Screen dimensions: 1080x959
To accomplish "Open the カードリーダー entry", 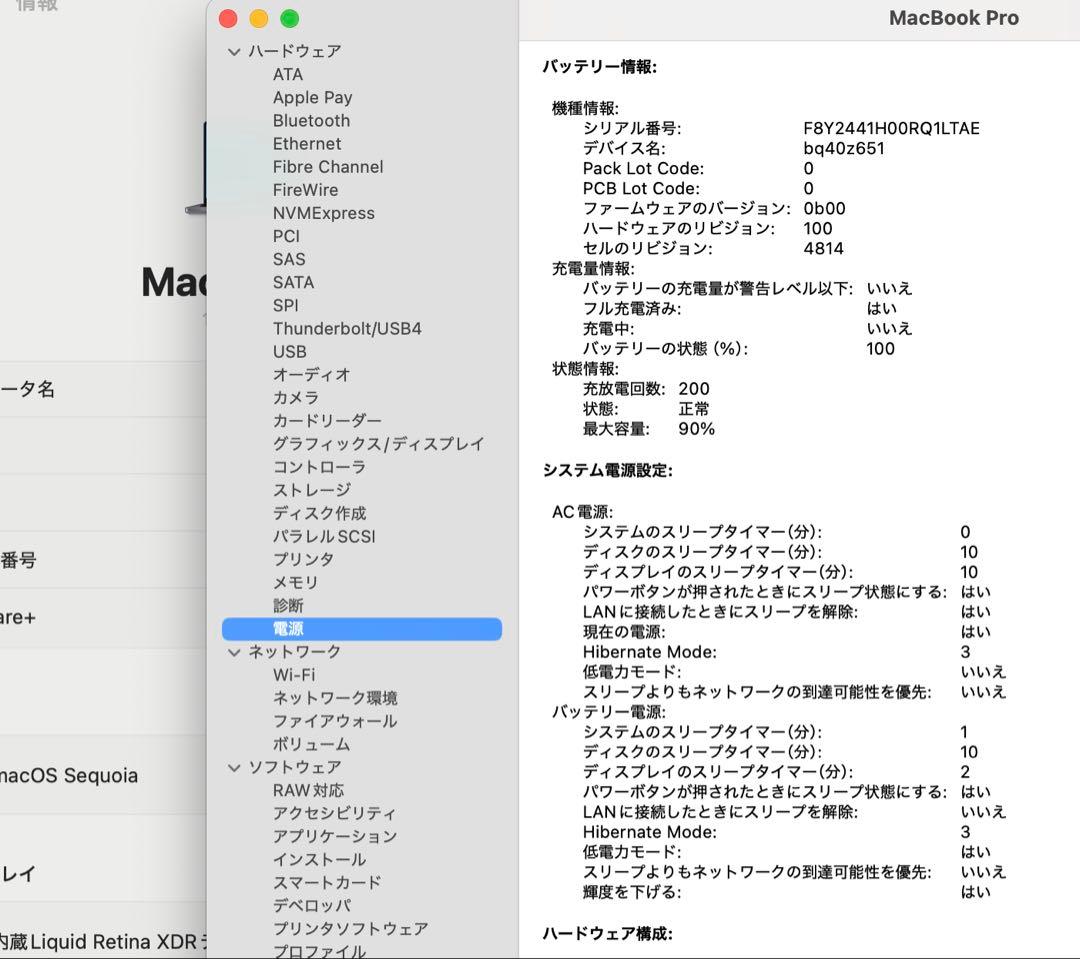I will tap(327, 421).
